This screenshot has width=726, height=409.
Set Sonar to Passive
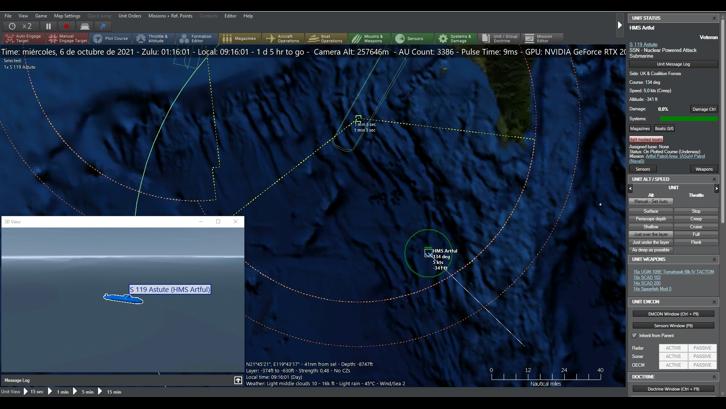[x=702, y=356]
